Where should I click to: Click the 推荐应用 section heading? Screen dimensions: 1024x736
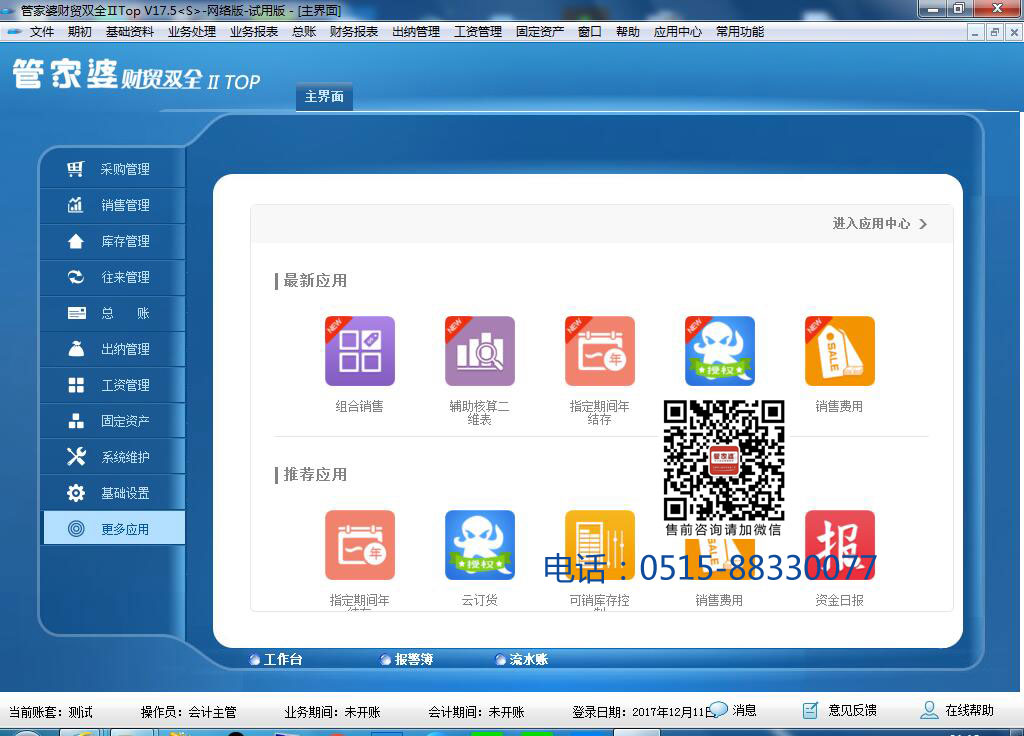point(315,474)
